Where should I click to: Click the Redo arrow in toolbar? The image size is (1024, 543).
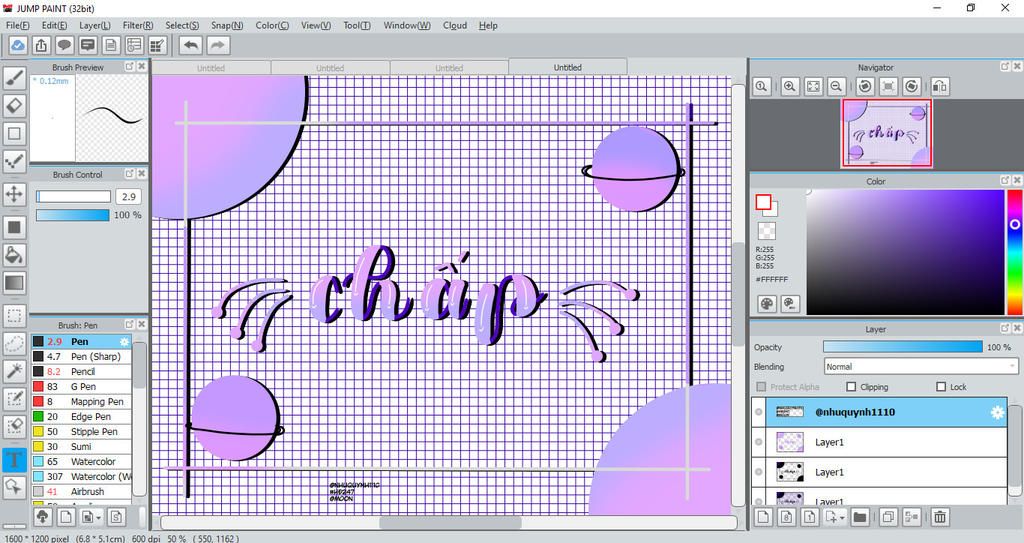[x=218, y=45]
